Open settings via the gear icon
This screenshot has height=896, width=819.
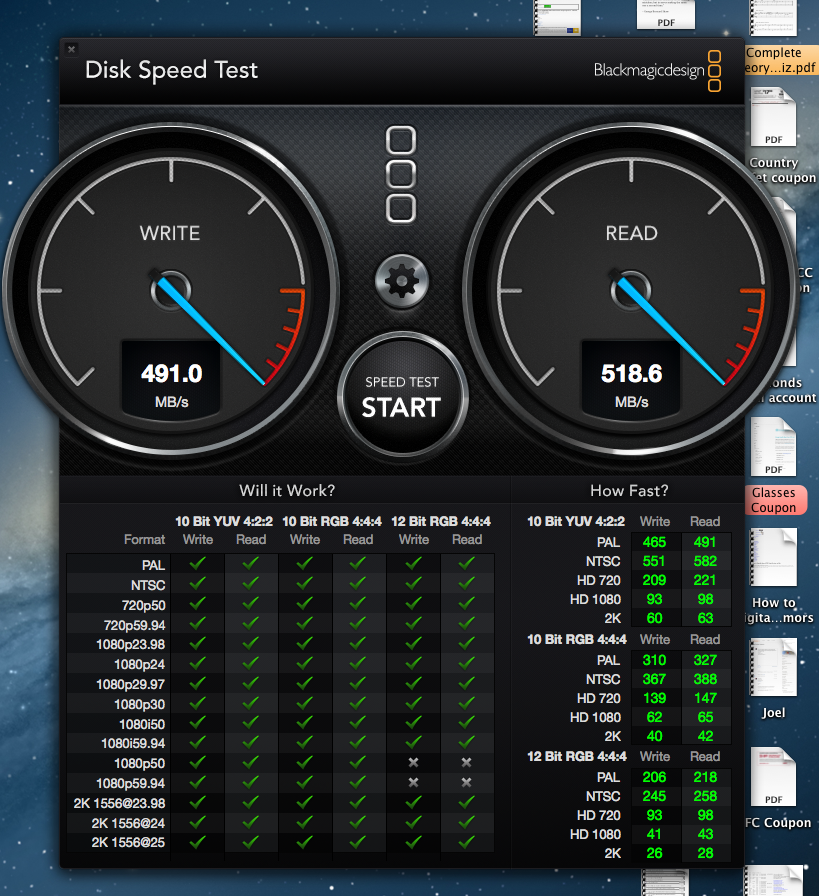tap(402, 281)
